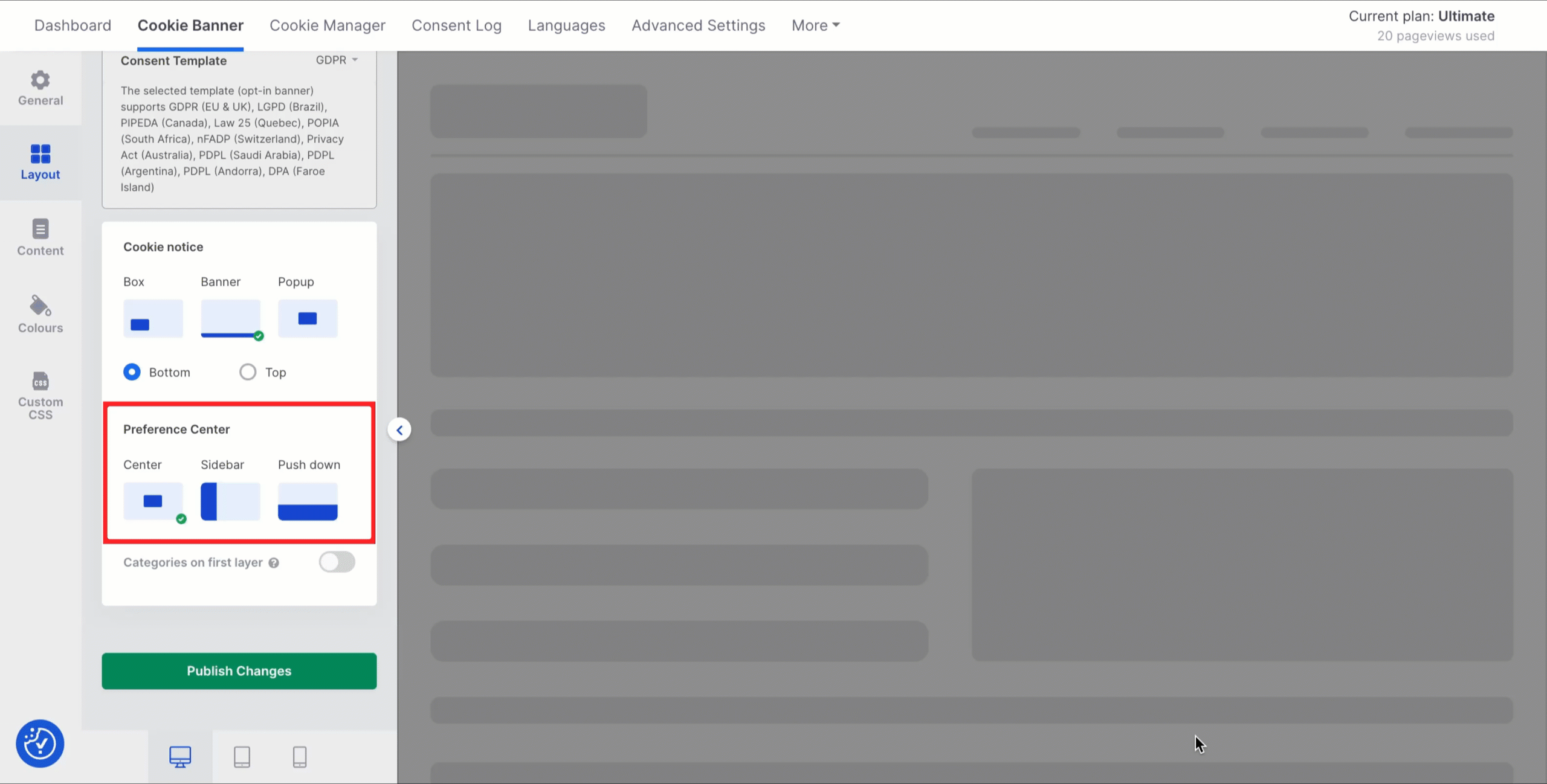
Task: Switch to mobile phone preview icon
Action: (x=300, y=756)
